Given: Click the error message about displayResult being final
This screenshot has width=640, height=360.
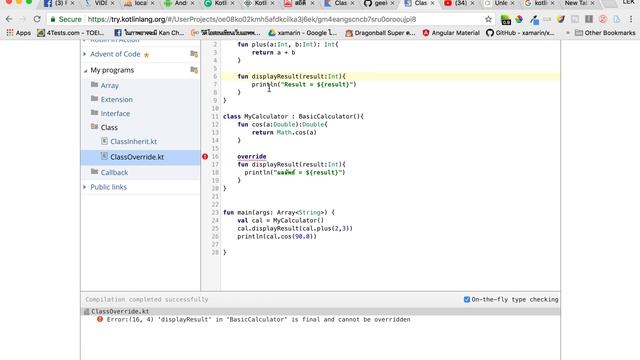Looking at the screenshot, I should tap(258, 320).
